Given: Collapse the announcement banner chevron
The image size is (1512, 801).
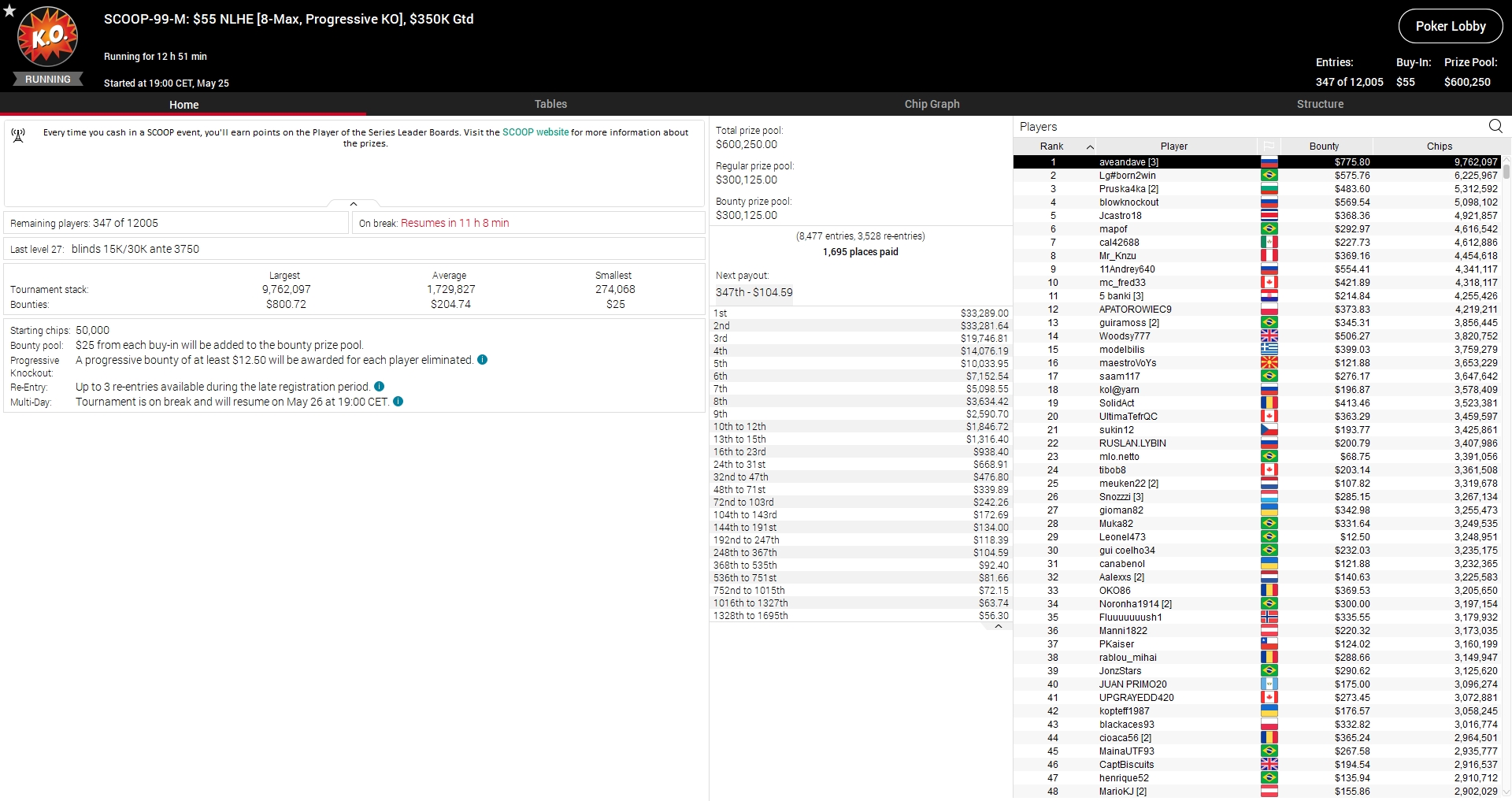Looking at the screenshot, I should point(354,204).
